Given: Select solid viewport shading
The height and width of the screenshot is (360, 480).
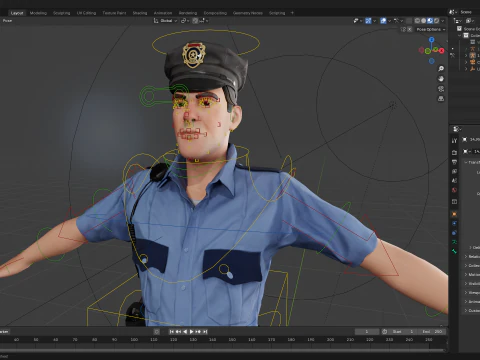Looking at the screenshot, I should click(x=424, y=21).
